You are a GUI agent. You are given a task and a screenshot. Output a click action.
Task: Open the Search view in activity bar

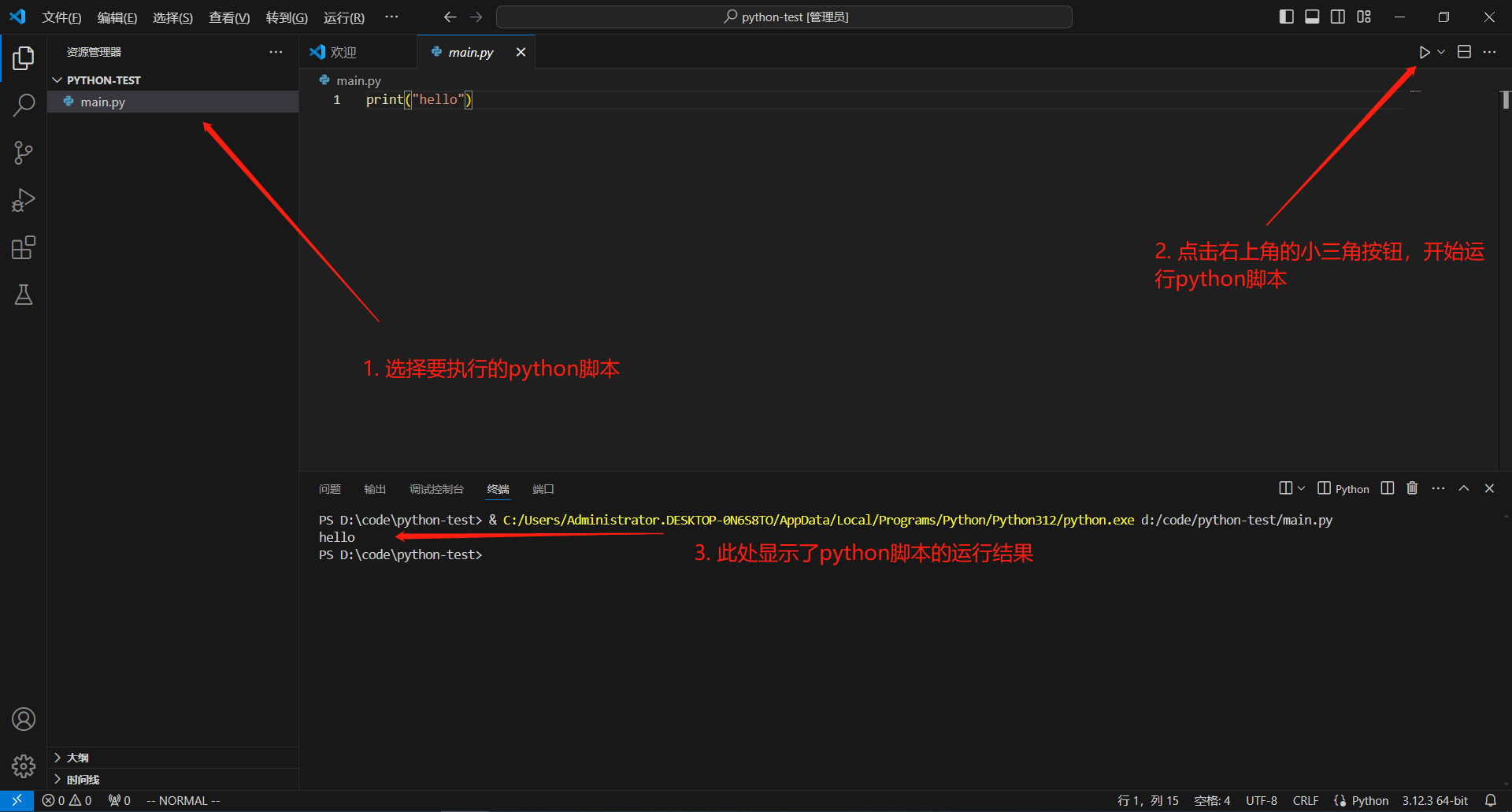pos(24,105)
